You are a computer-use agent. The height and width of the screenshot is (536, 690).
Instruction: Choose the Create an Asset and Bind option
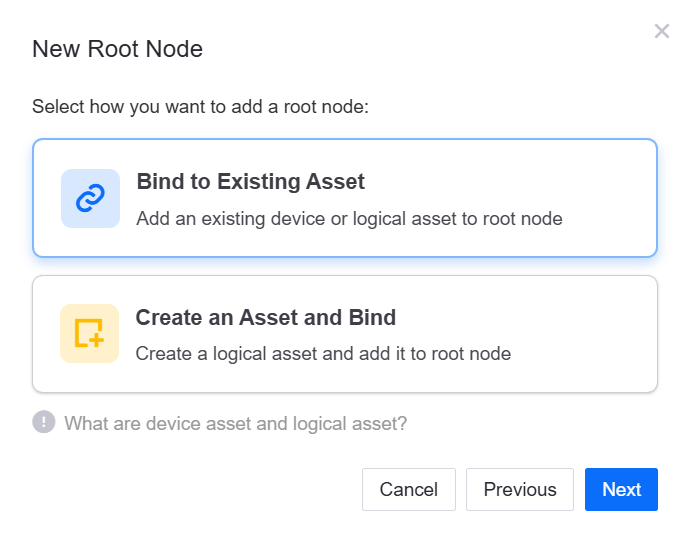pos(344,334)
